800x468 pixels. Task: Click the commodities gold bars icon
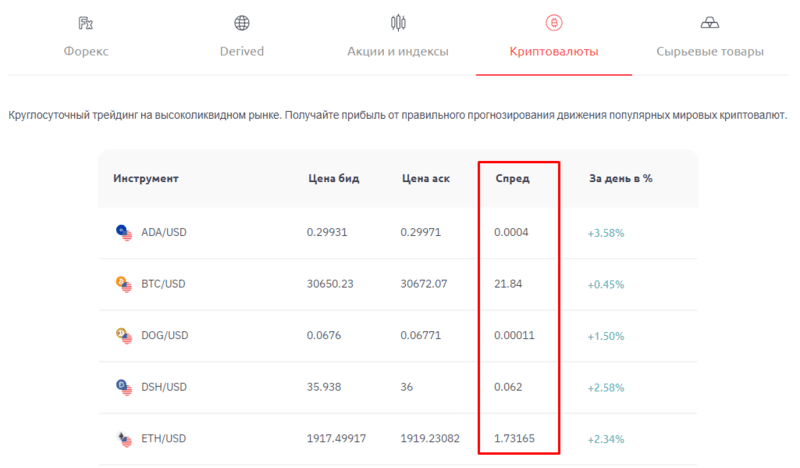point(710,23)
